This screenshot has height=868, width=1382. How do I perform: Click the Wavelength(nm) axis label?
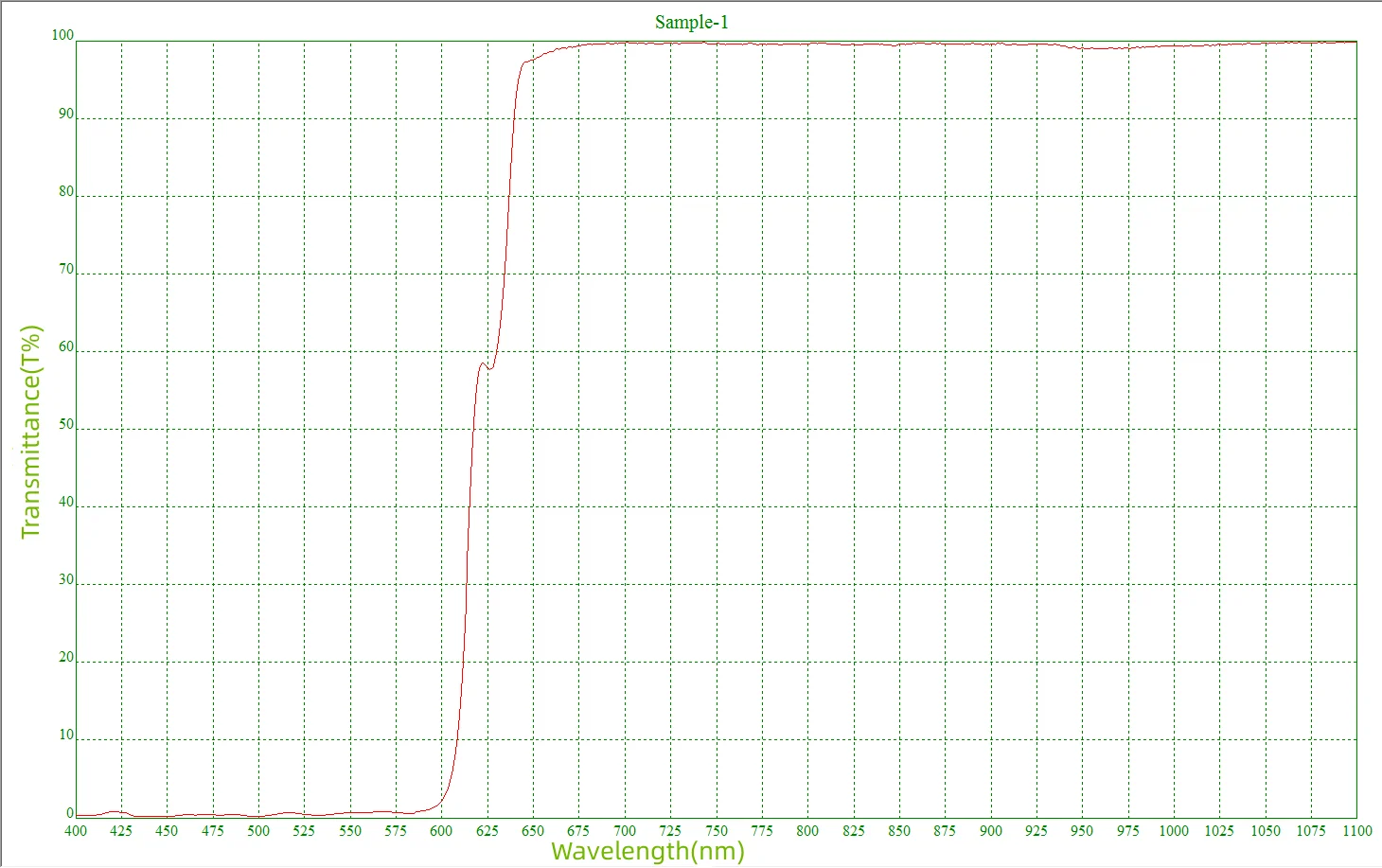[647, 851]
